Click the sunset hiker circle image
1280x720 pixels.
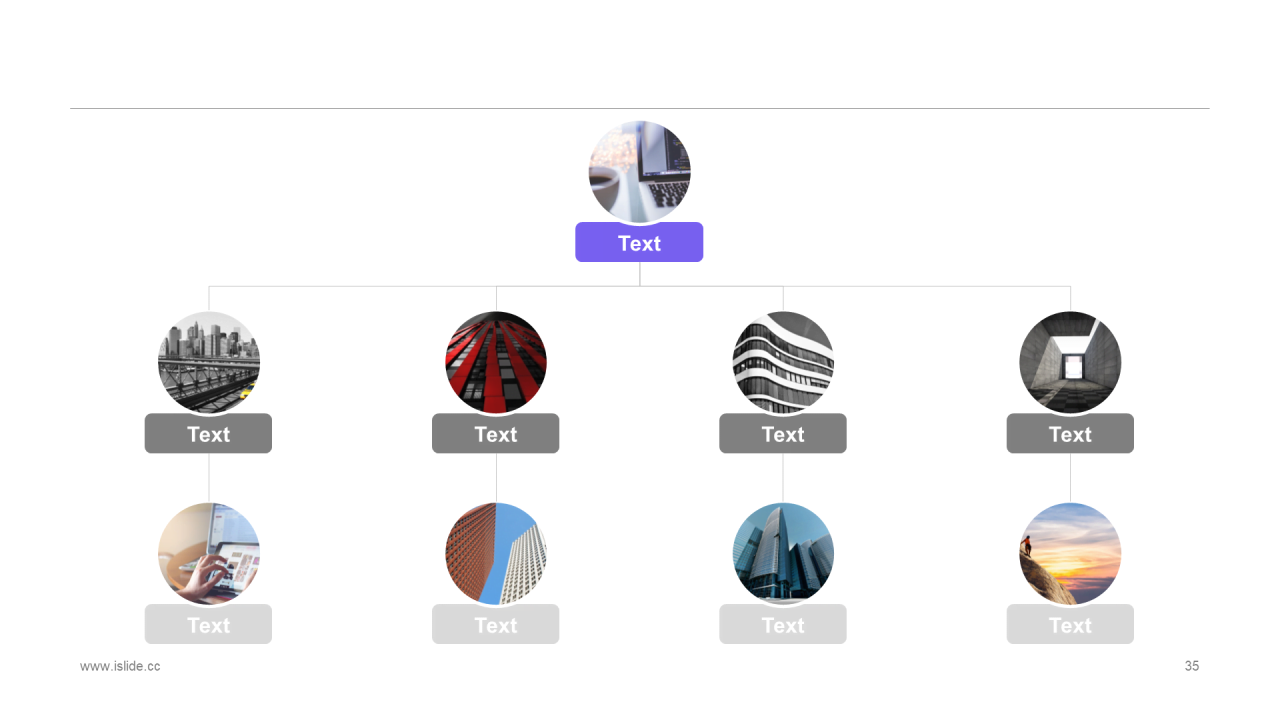pyautogui.click(x=1070, y=554)
